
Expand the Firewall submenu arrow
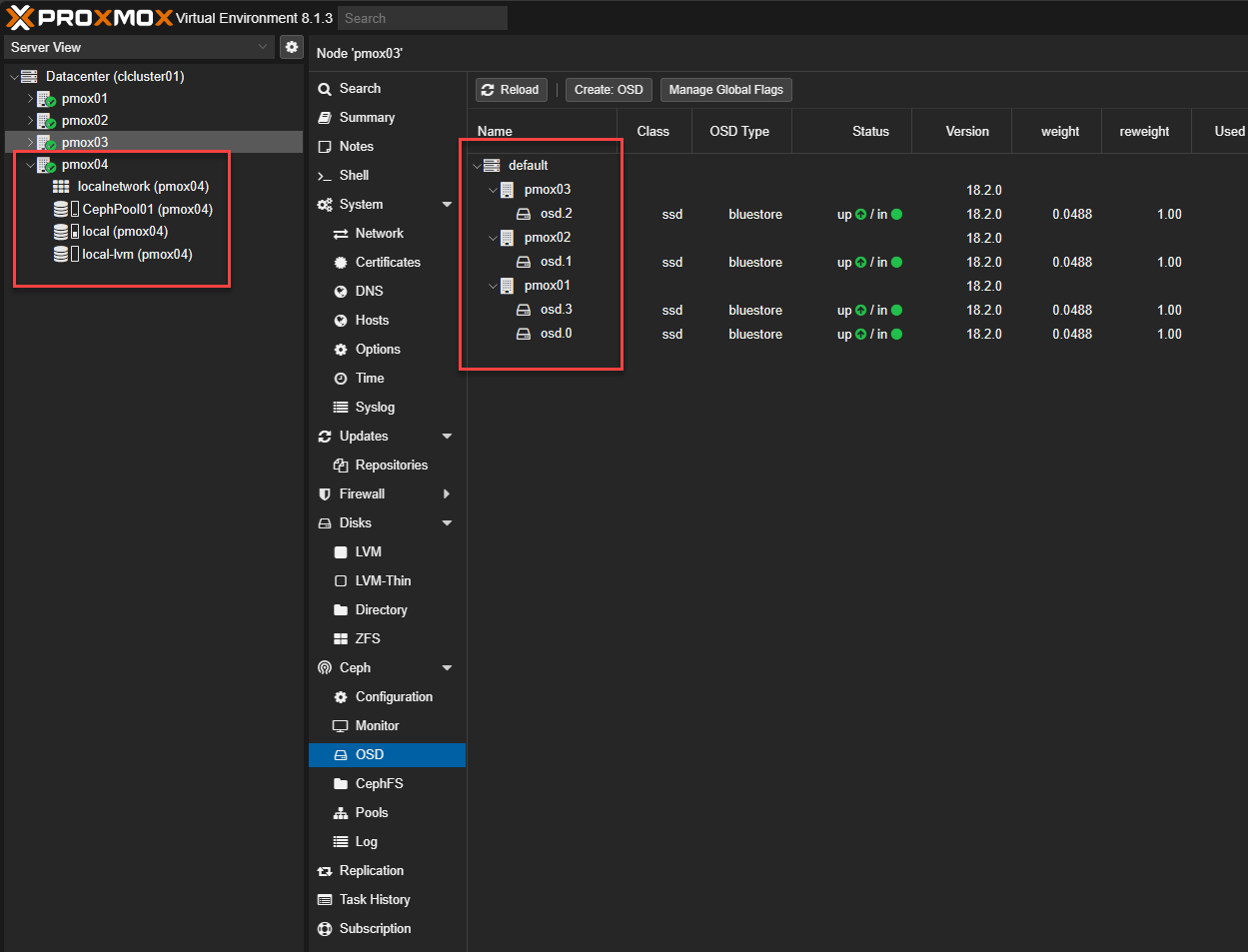point(447,494)
